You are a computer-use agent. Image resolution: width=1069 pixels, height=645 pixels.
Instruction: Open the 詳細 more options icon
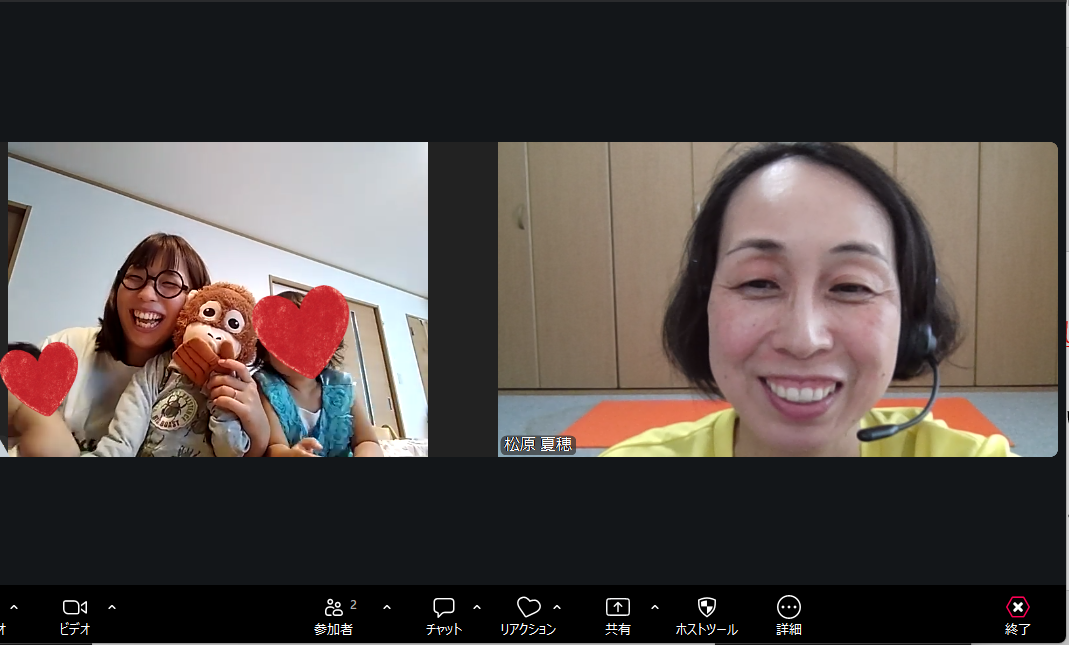pos(789,607)
